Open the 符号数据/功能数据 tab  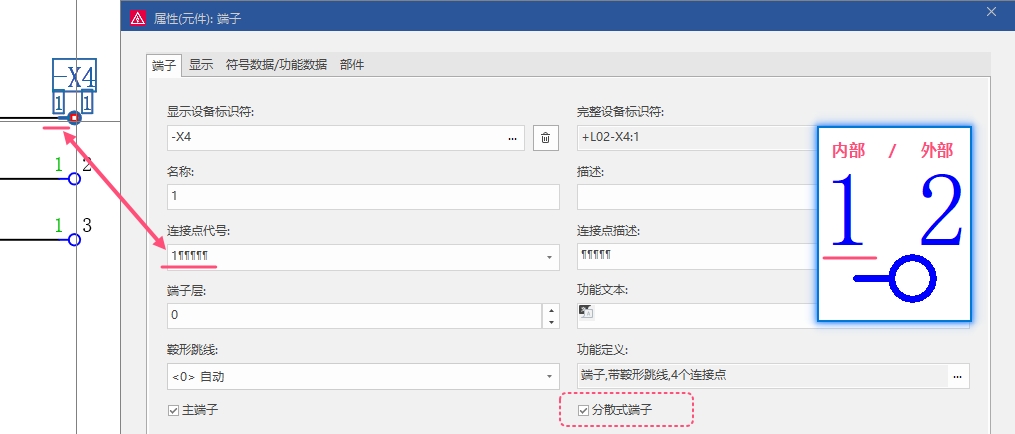pos(276,65)
